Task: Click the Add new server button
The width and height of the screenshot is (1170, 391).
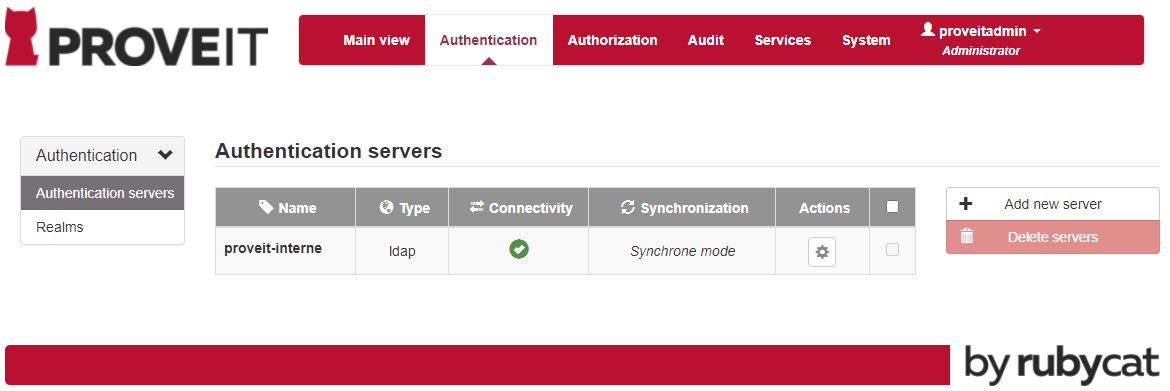Action: (x=1053, y=204)
